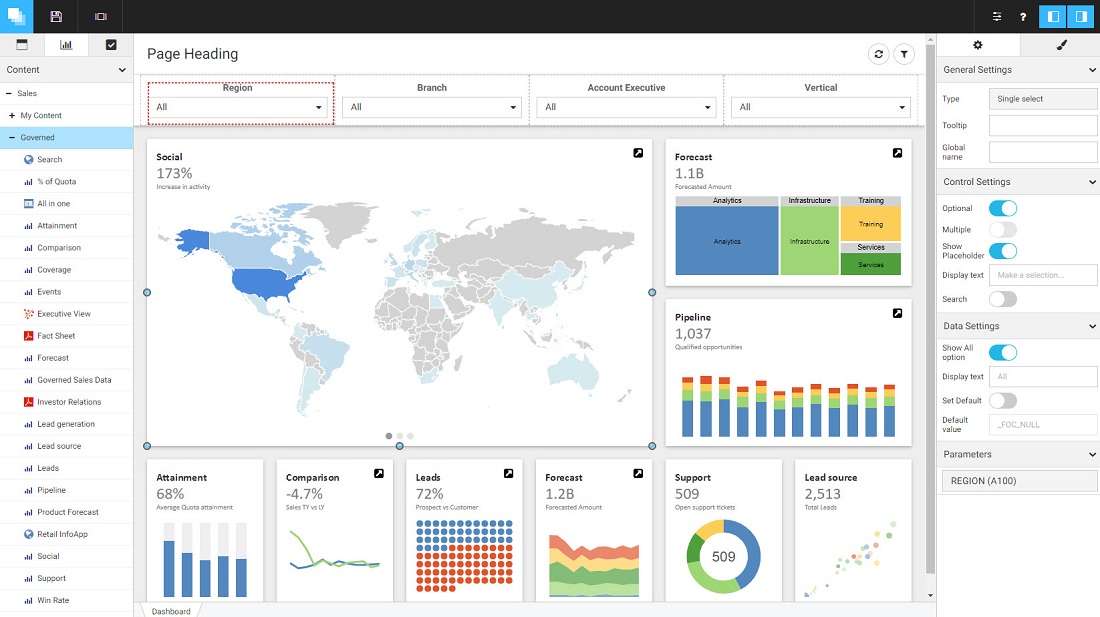Turn off the Optional toggle
Screen dimensions: 1100x617
pyautogui.click(x=1002, y=208)
